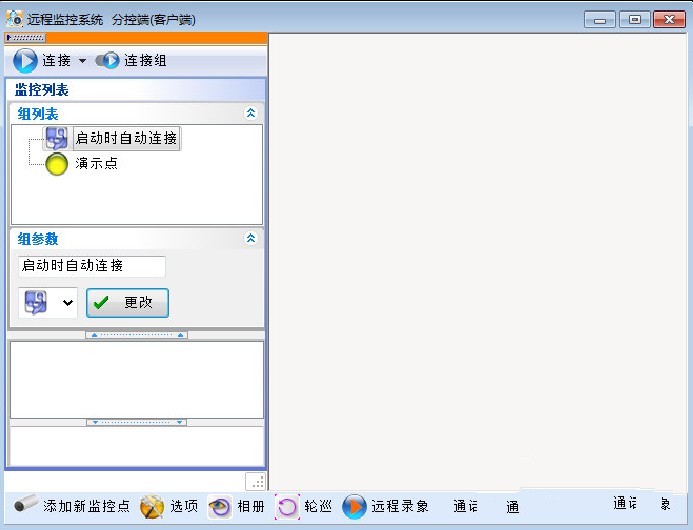693x530 pixels.
Task: Select the 启动时自动连接 group tree item
Action: 126,138
